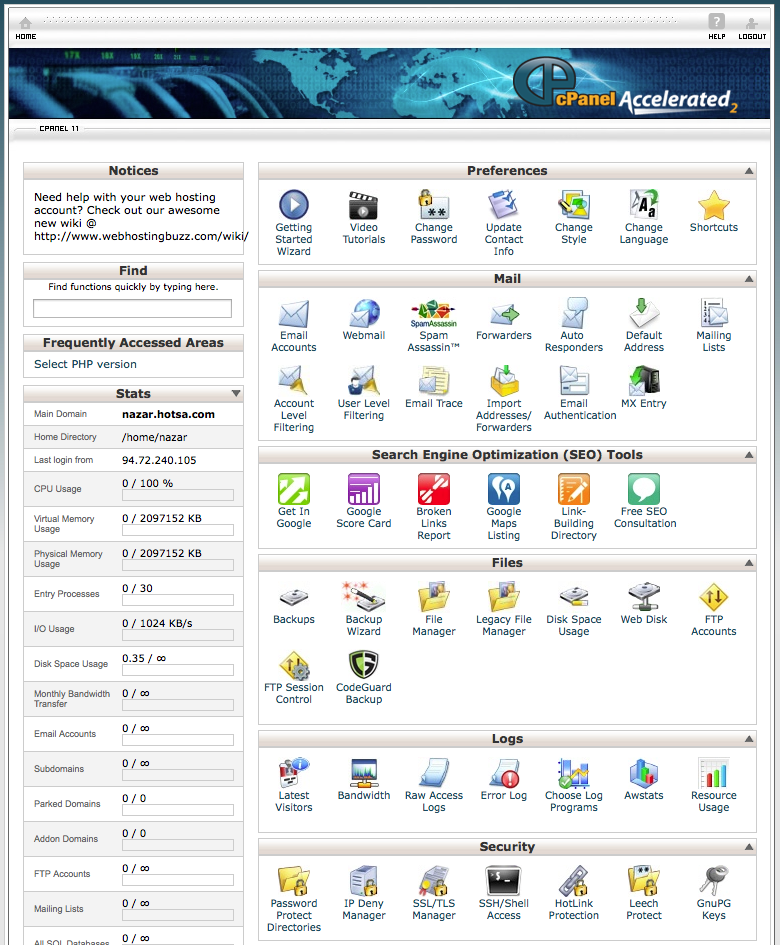This screenshot has height=945, width=780.
Task: Open Disk Space Usage
Action: 574,597
